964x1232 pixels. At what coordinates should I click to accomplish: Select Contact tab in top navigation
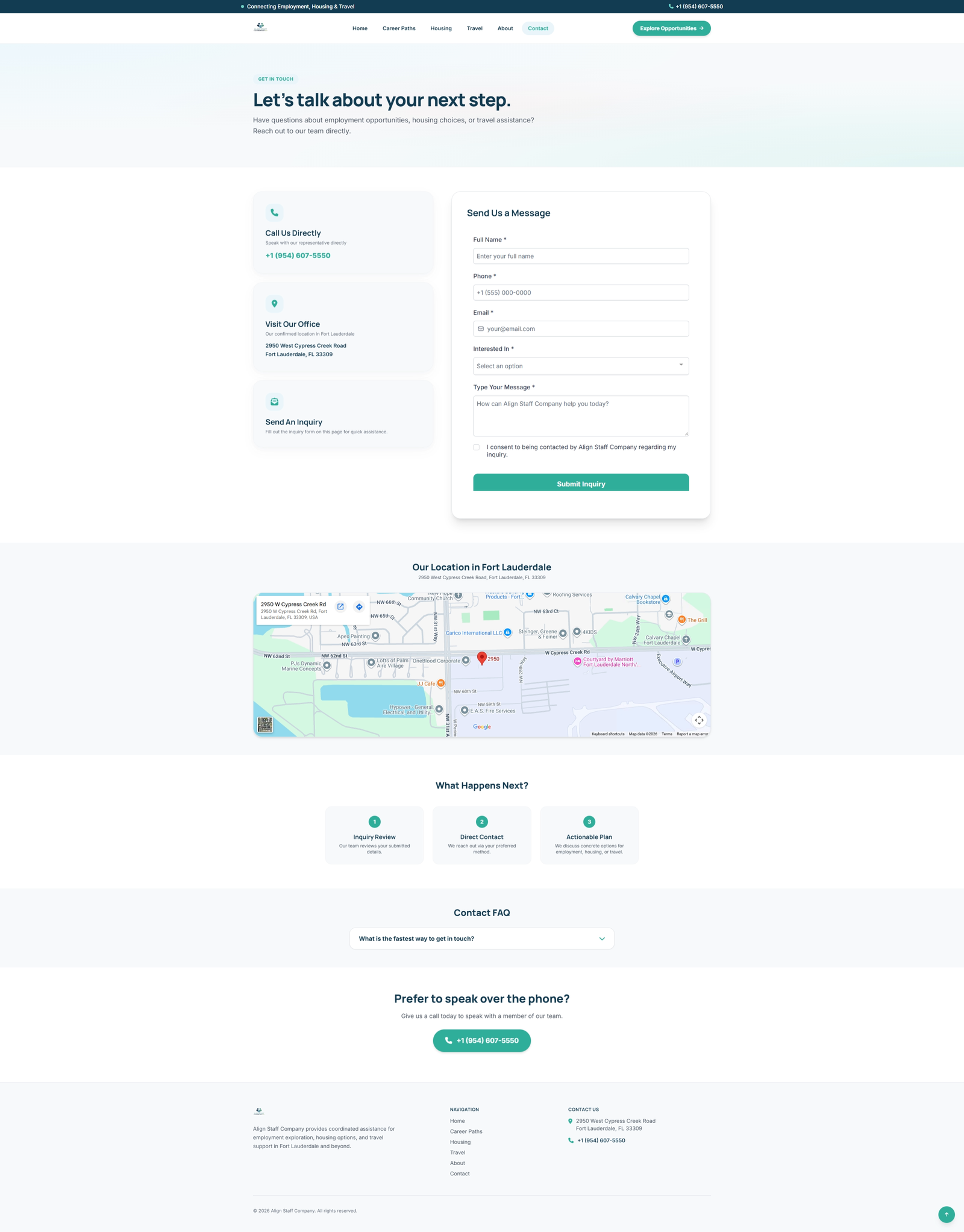click(538, 28)
